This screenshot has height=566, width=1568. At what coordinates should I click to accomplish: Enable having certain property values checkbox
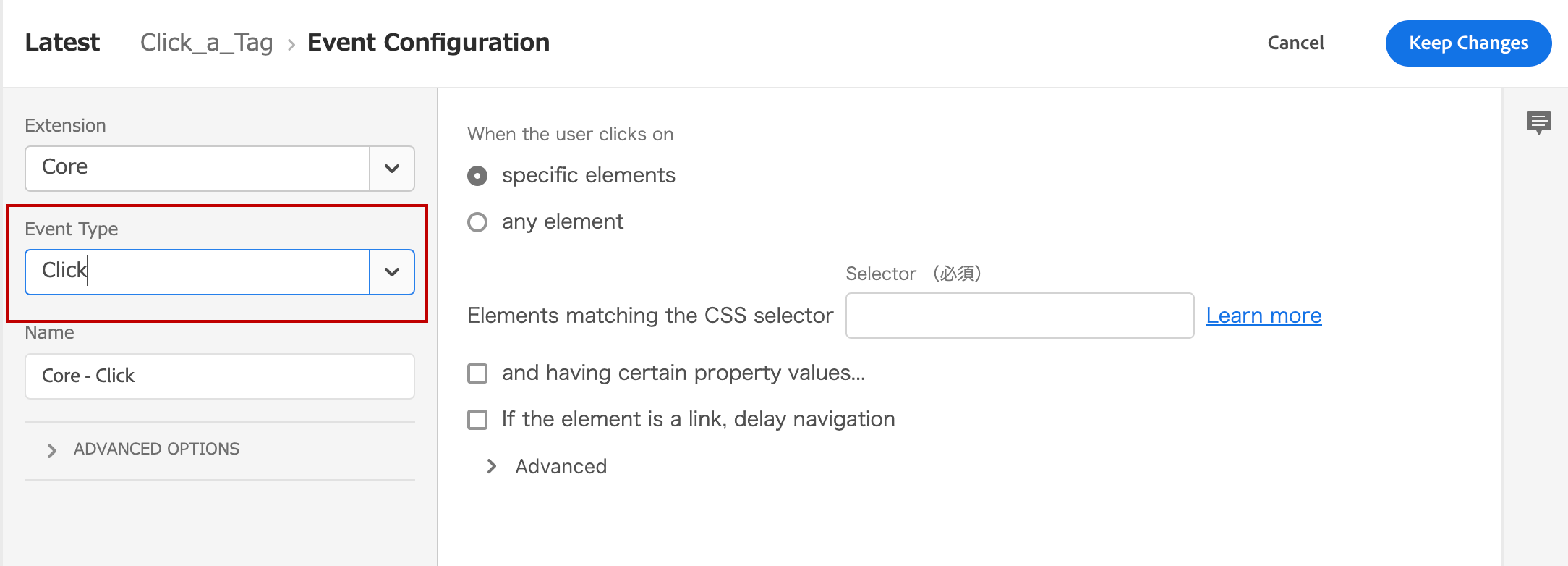pyautogui.click(x=477, y=373)
